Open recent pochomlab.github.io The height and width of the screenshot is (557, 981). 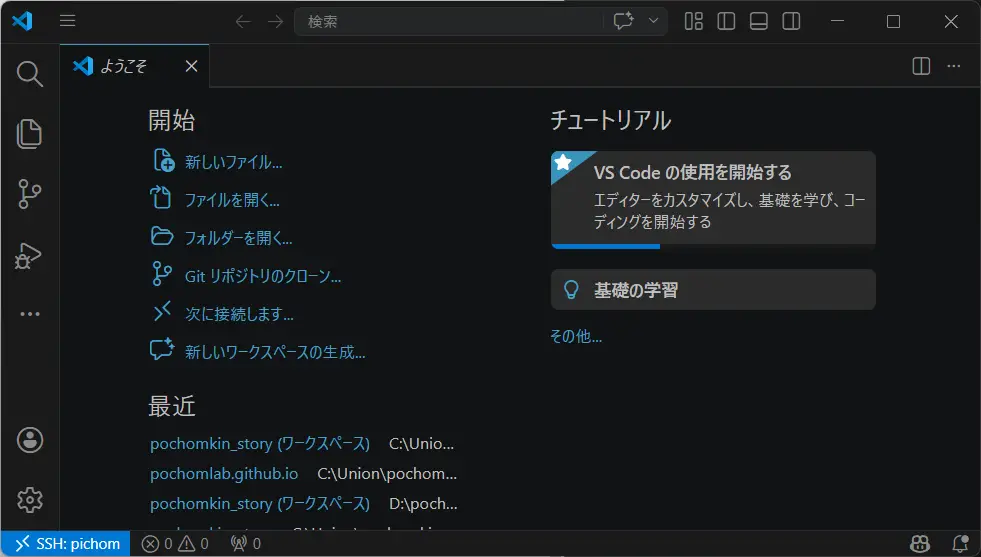pyautogui.click(x=224, y=474)
